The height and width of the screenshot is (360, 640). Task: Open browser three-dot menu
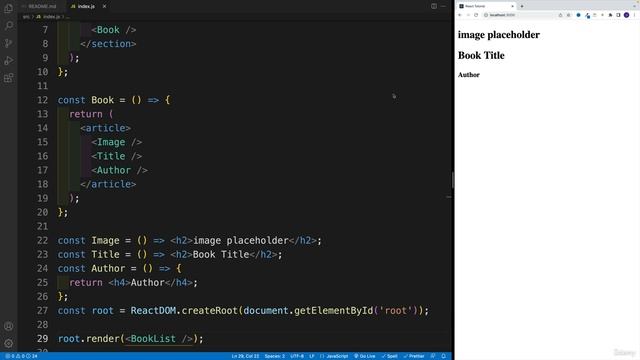coord(635,15)
